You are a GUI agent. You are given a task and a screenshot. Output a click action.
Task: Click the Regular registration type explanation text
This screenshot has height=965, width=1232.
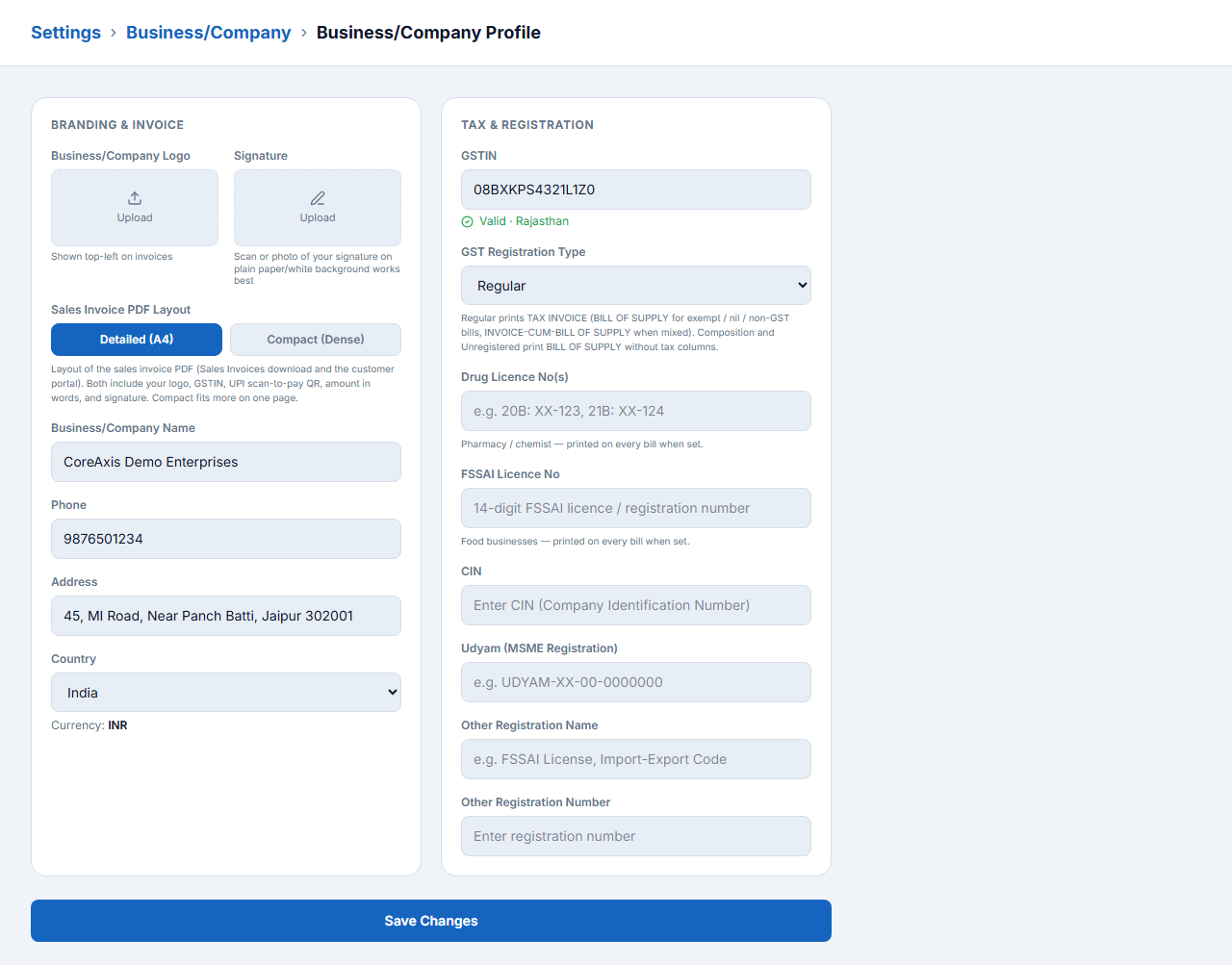pos(625,332)
